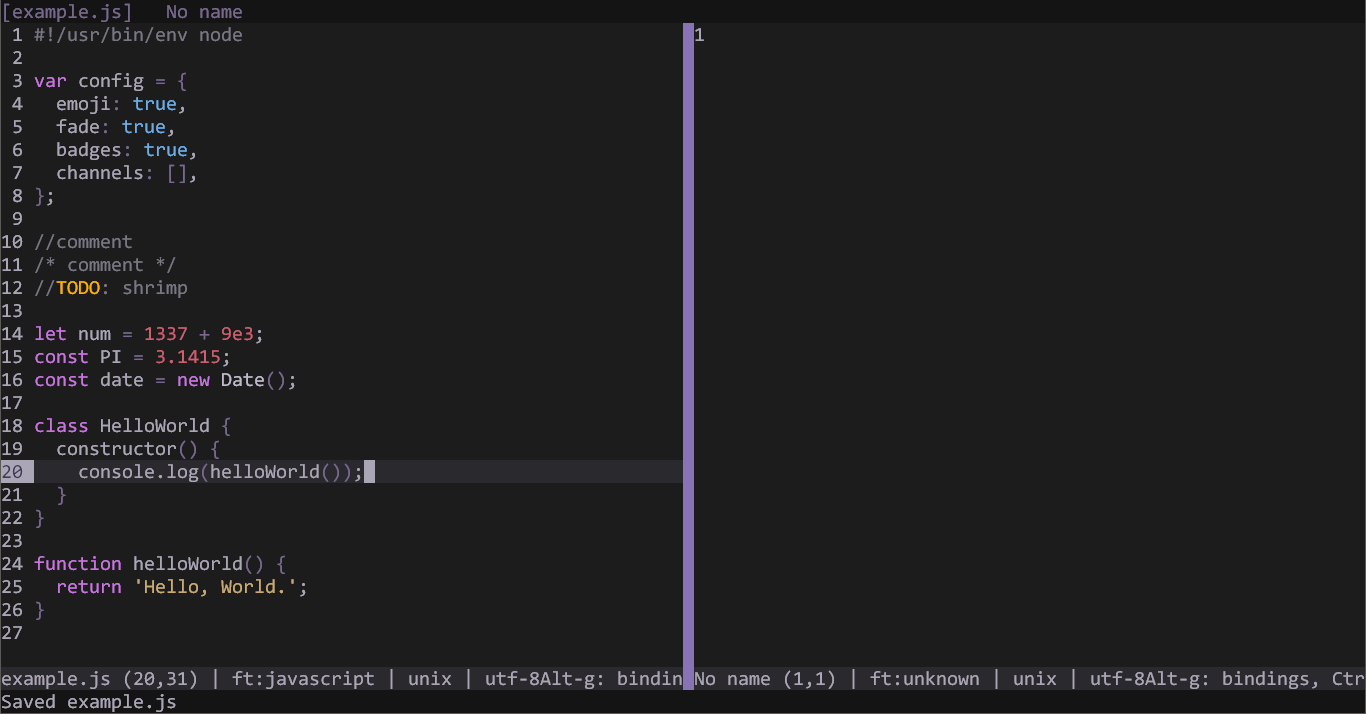The image size is (1366, 714).
Task: Switch to the No name tab
Action: 204,12
